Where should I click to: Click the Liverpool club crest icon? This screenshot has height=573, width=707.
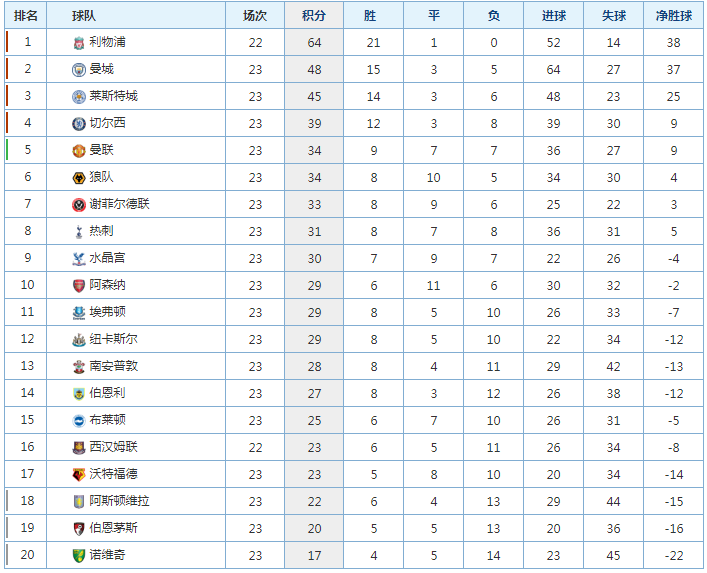[x=79, y=43]
